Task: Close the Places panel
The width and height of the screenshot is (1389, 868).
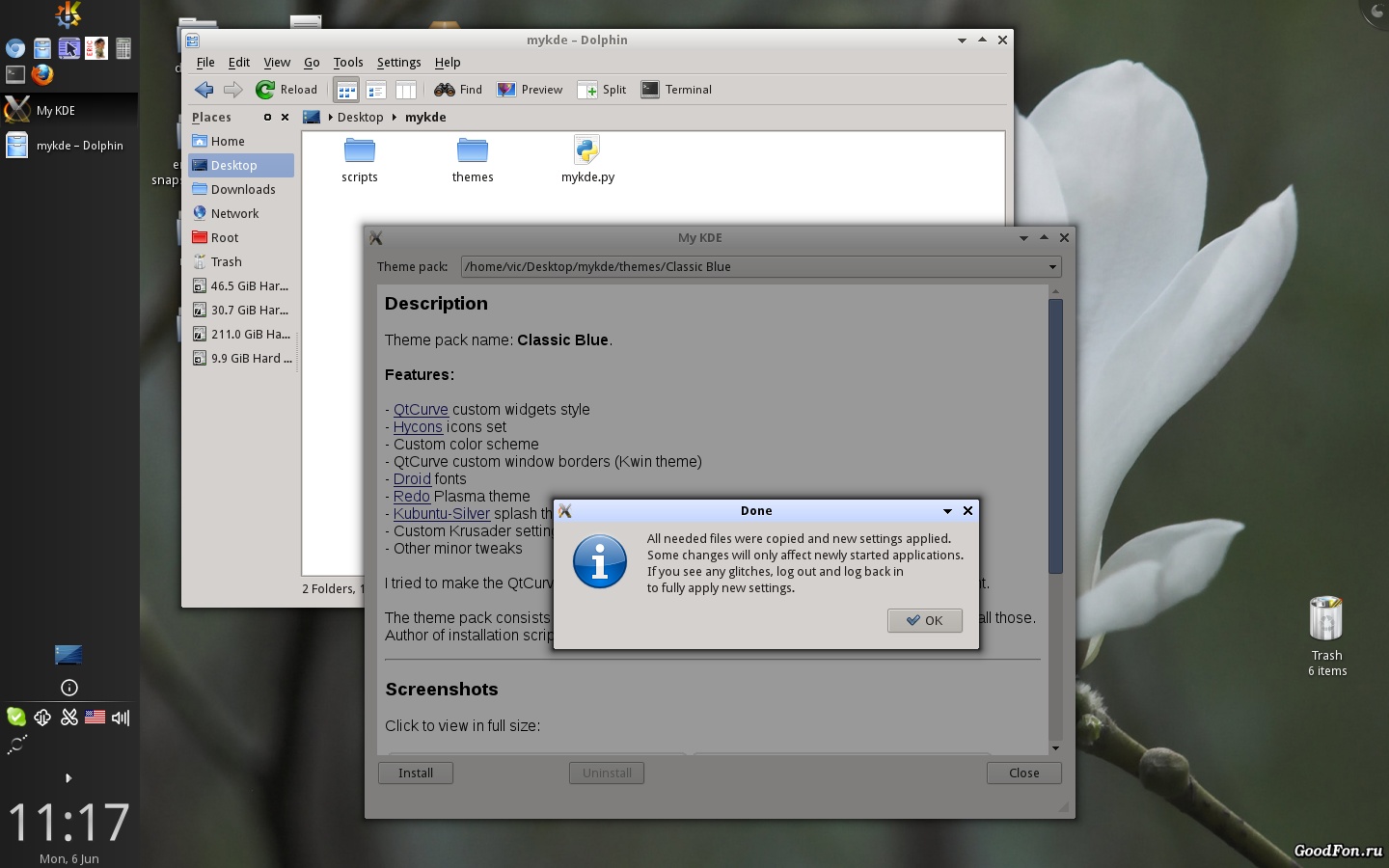Action: point(285,117)
